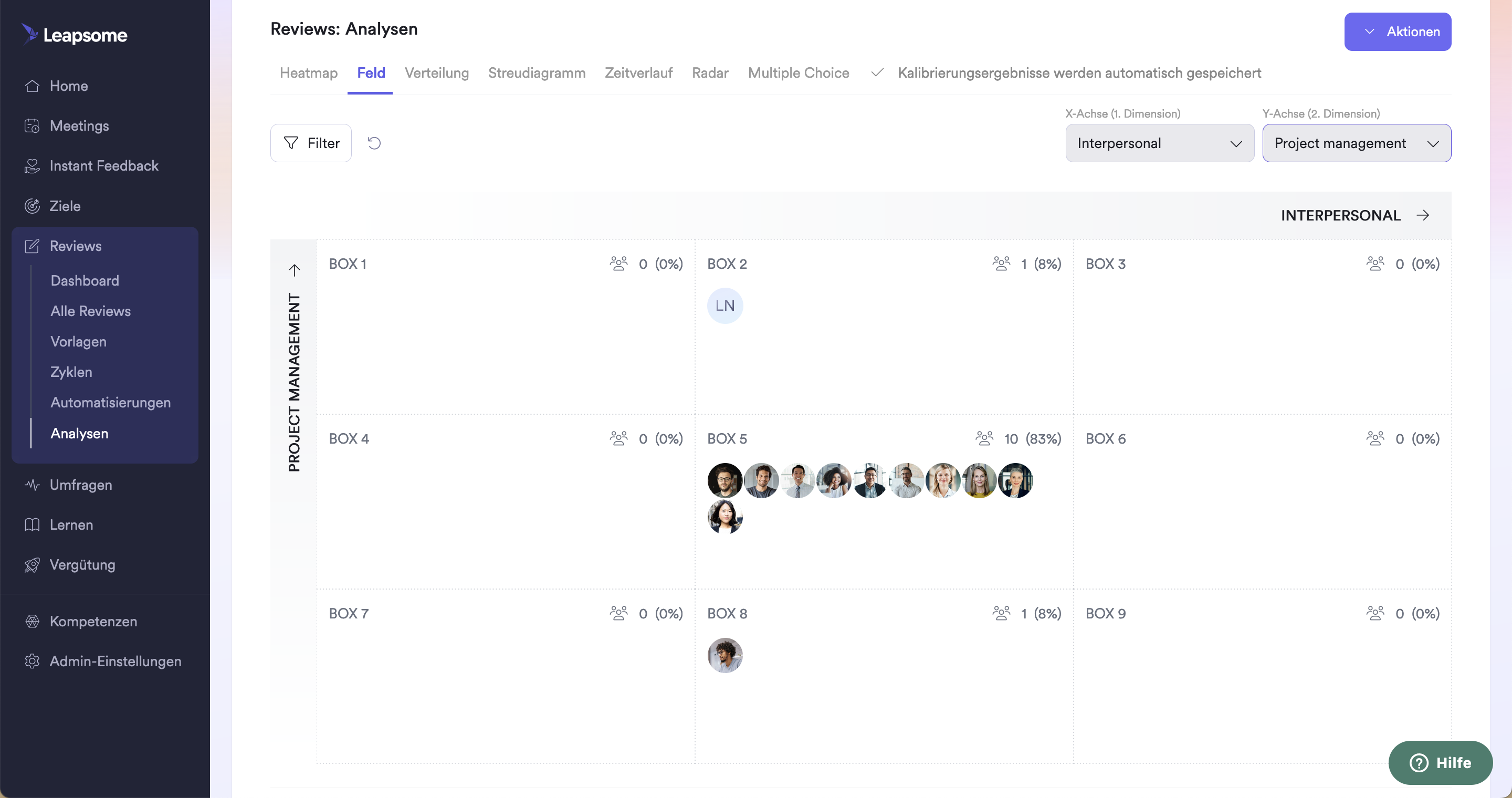The image size is (1512, 798).
Task: Click the BOX 5 label
Action: coord(727,438)
